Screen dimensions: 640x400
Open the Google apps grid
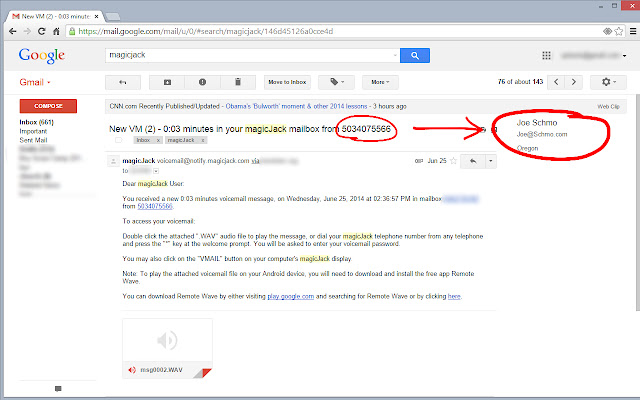(x=546, y=56)
